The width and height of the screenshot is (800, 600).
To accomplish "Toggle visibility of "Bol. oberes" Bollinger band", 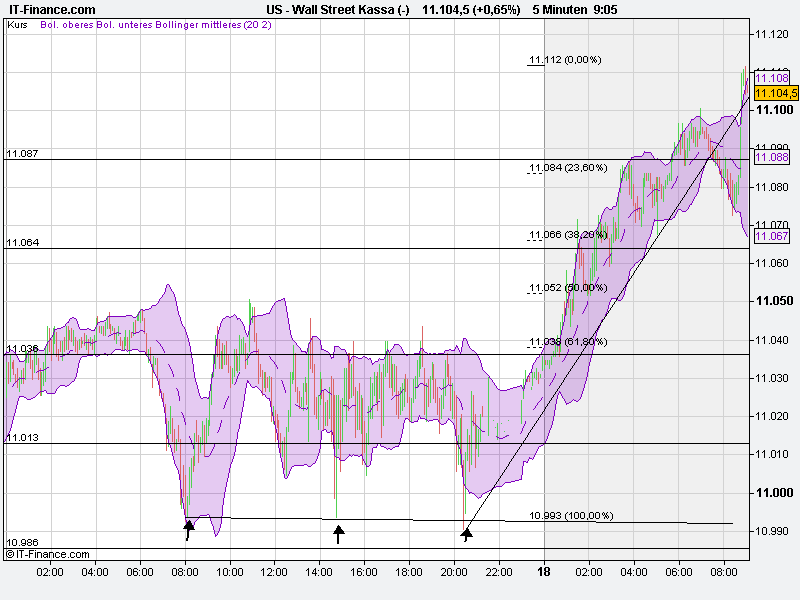I will click(x=67, y=29).
